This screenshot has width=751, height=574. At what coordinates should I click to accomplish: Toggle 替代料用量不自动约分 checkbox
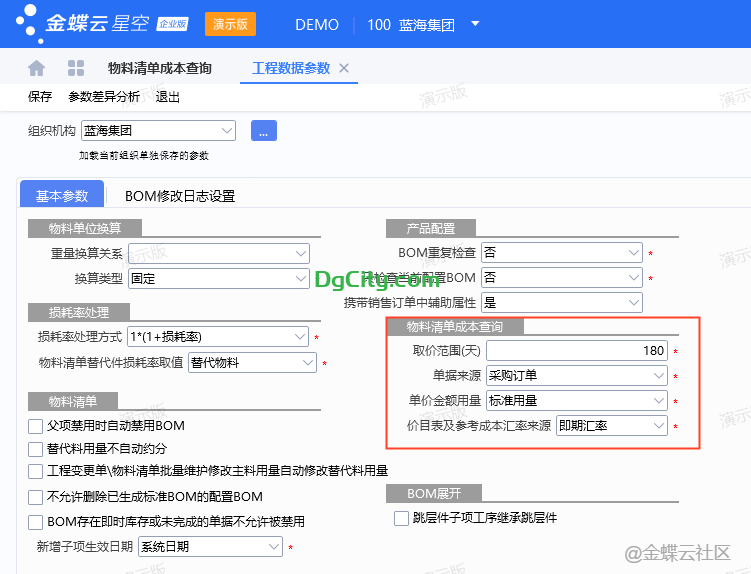[37, 448]
